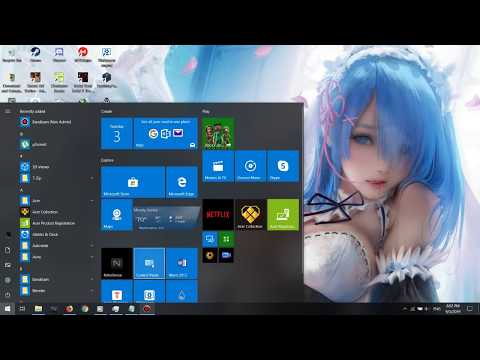Open the green Acer Product Registration tile

click(x=283, y=215)
